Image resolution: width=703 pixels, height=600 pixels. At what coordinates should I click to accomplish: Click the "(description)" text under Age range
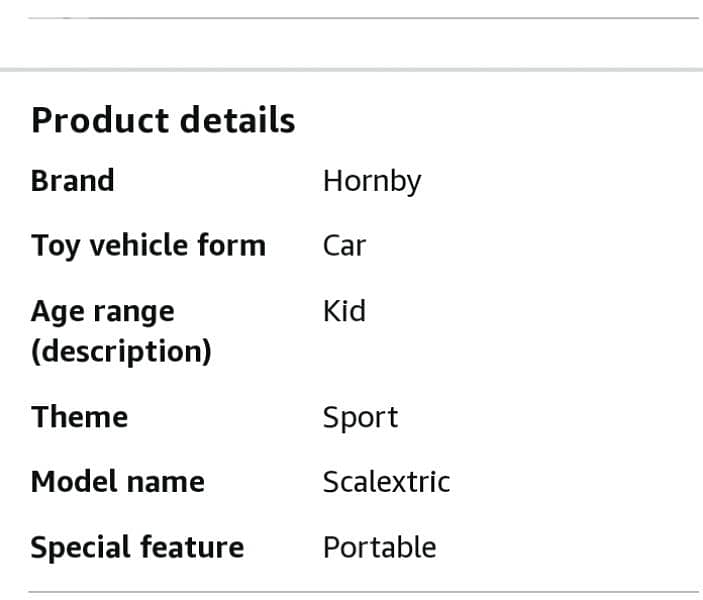(x=121, y=352)
